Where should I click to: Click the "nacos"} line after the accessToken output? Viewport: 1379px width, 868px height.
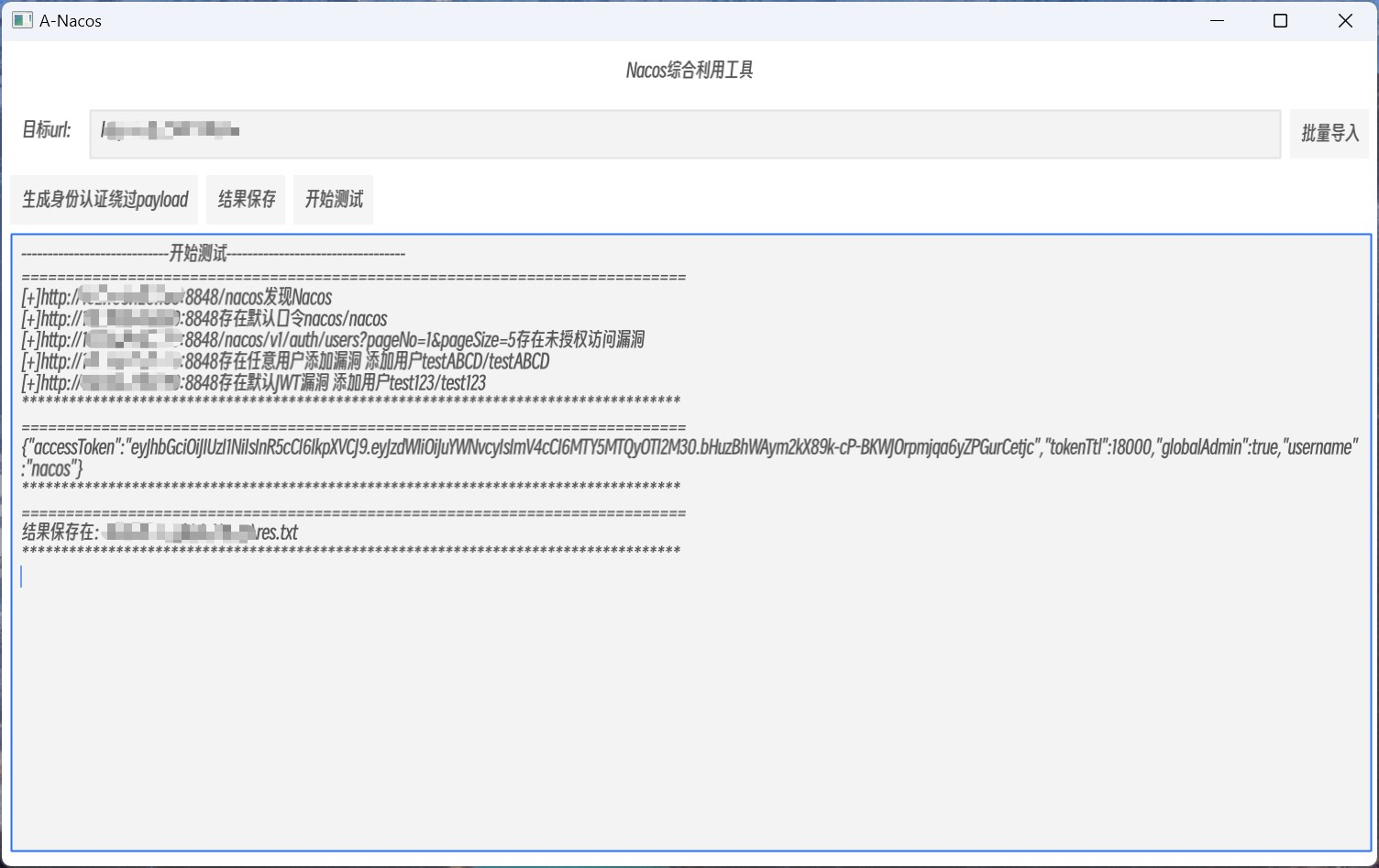[x=52, y=469]
